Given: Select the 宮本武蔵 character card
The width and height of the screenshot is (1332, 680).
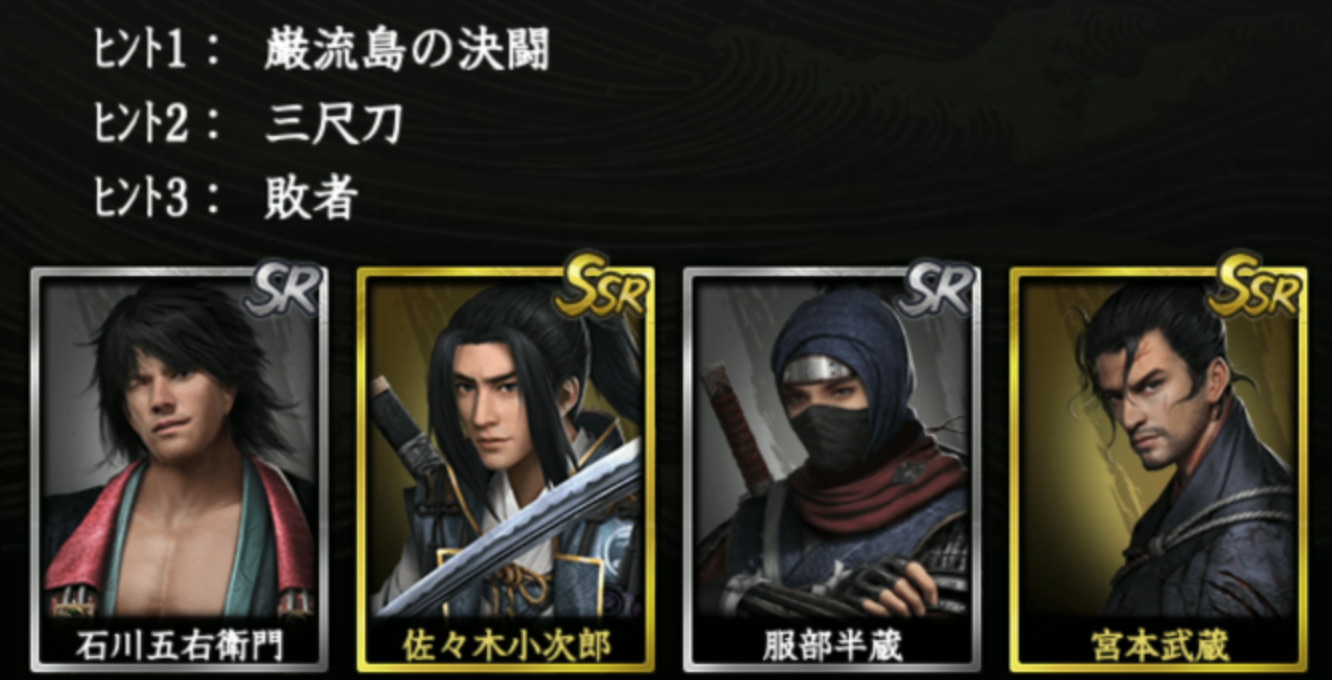Looking at the screenshot, I should pos(1158,469).
